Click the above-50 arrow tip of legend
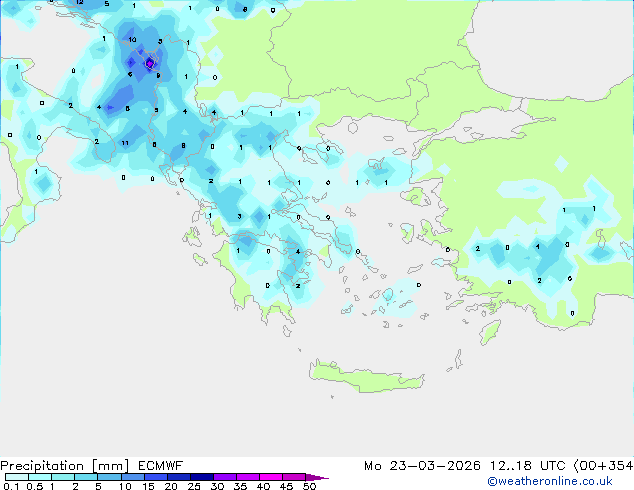Viewport: 634px width, 490px height. pyautogui.click(x=317, y=477)
